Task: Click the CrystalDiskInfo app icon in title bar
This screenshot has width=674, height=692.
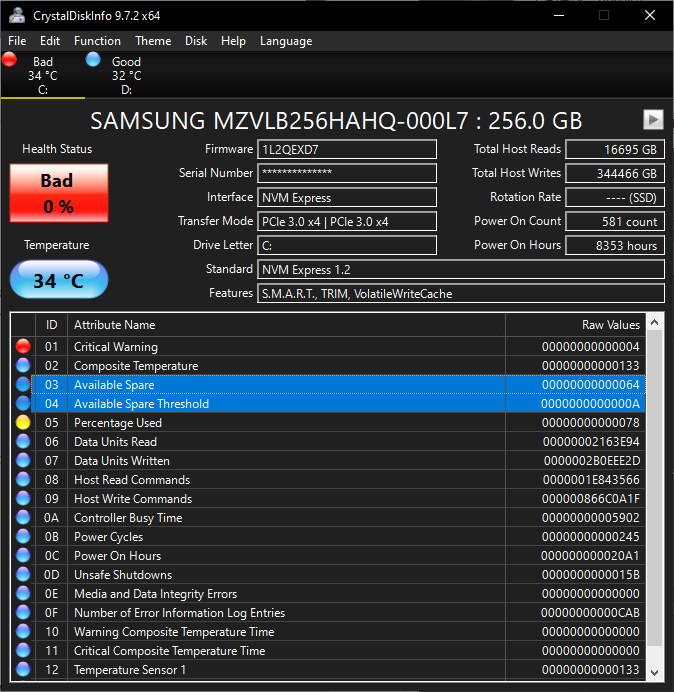Action: (x=16, y=15)
